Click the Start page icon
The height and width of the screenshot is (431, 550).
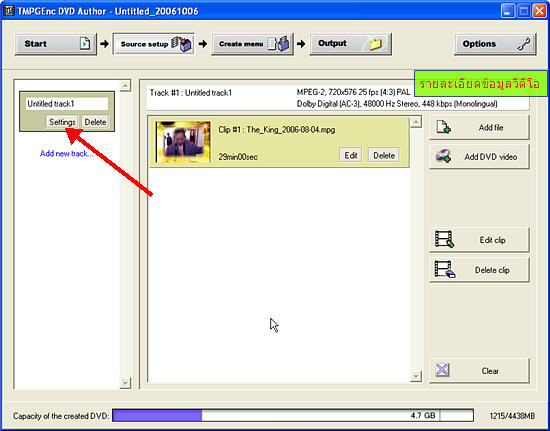tap(85, 44)
